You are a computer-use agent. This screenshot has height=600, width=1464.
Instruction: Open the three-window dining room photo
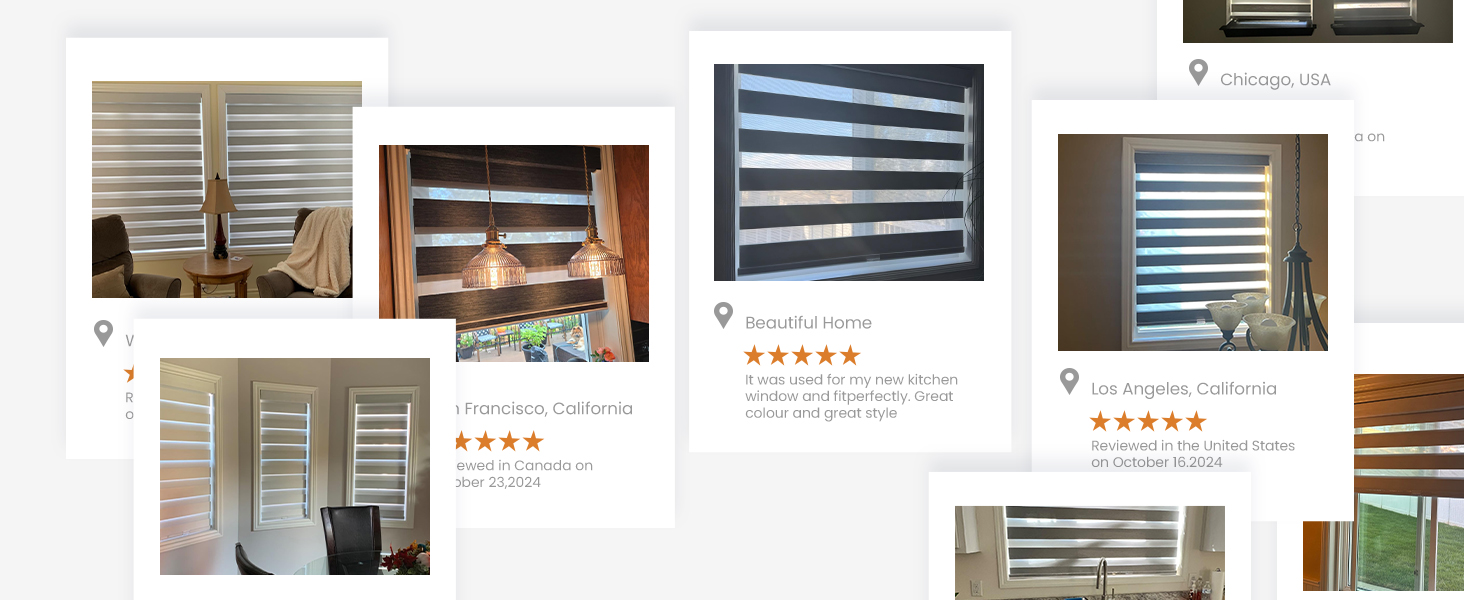[295, 466]
